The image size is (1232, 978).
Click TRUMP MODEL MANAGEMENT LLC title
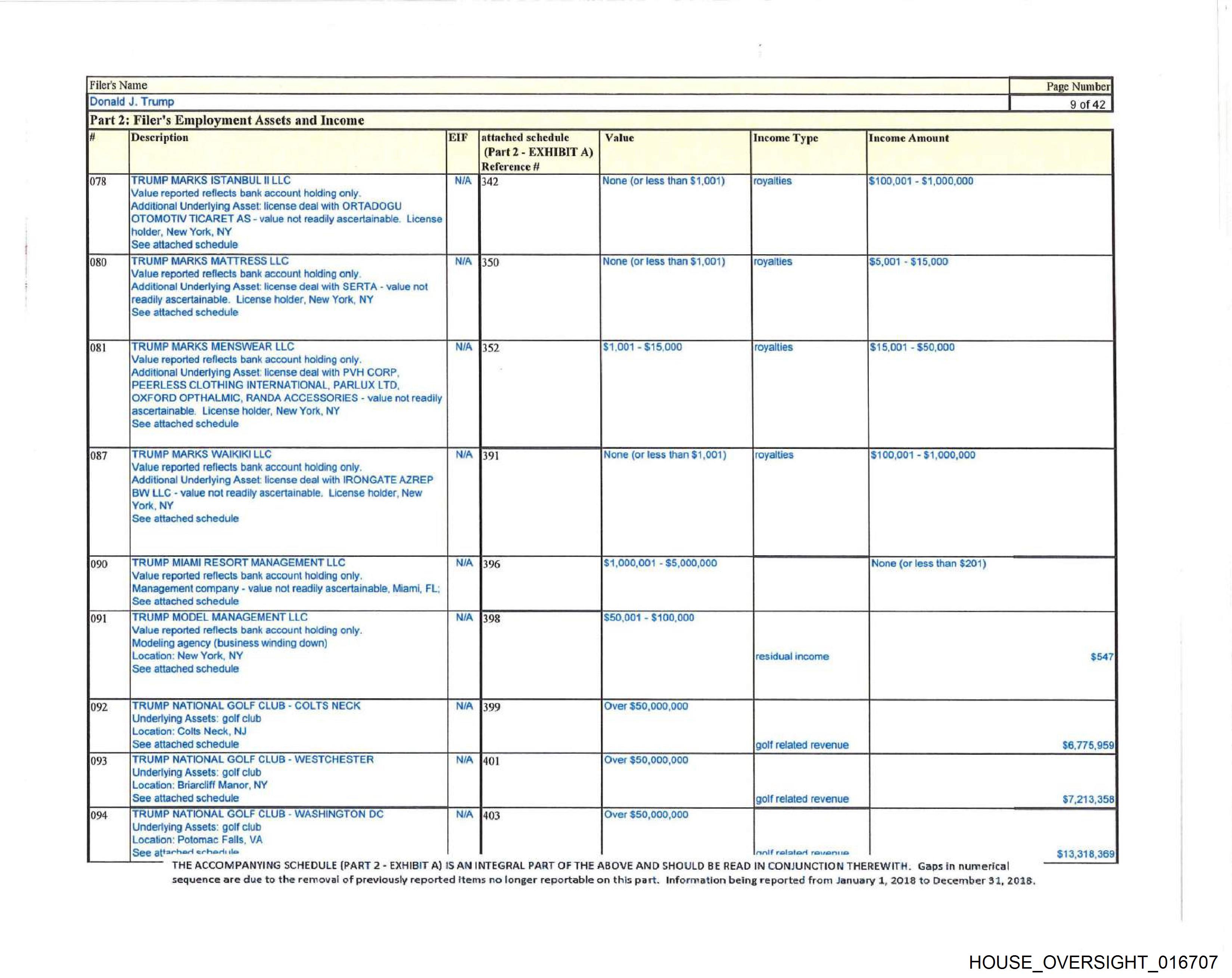pyautogui.click(x=220, y=617)
